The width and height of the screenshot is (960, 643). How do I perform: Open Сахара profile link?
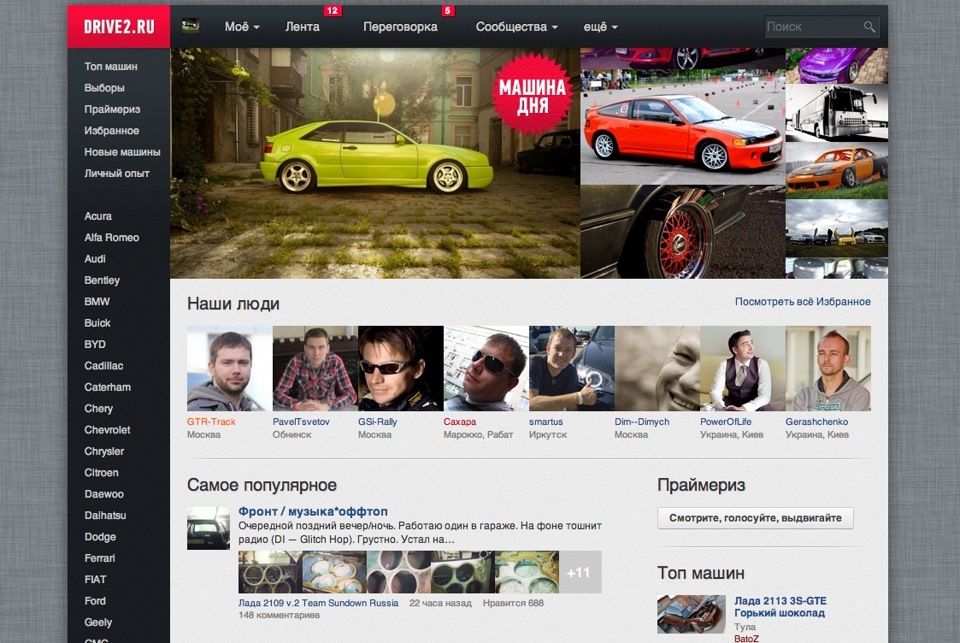pos(460,421)
